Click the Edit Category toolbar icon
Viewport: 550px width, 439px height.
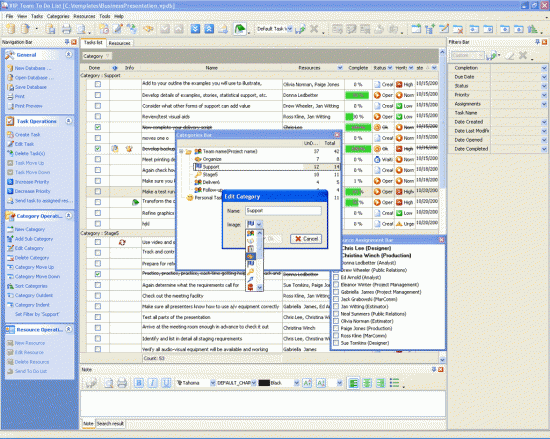click(444, 29)
